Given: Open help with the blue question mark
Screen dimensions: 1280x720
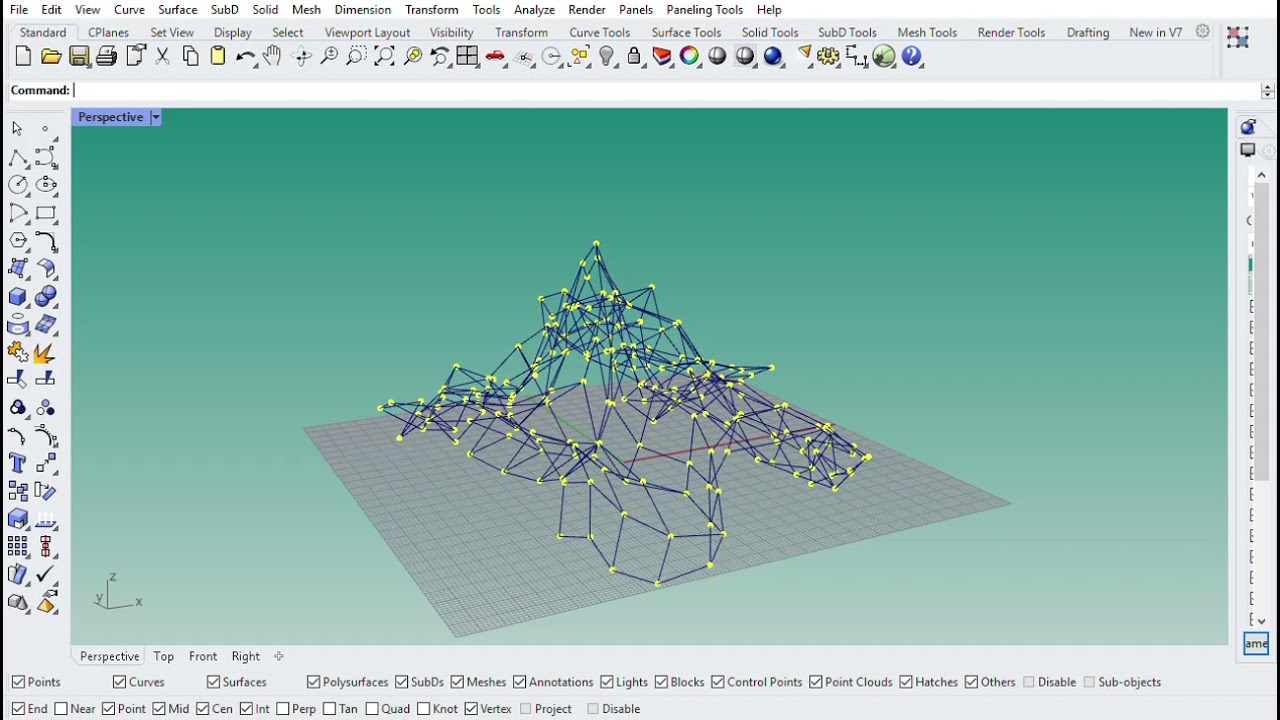Looking at the screenshot, I should point(911,56).
